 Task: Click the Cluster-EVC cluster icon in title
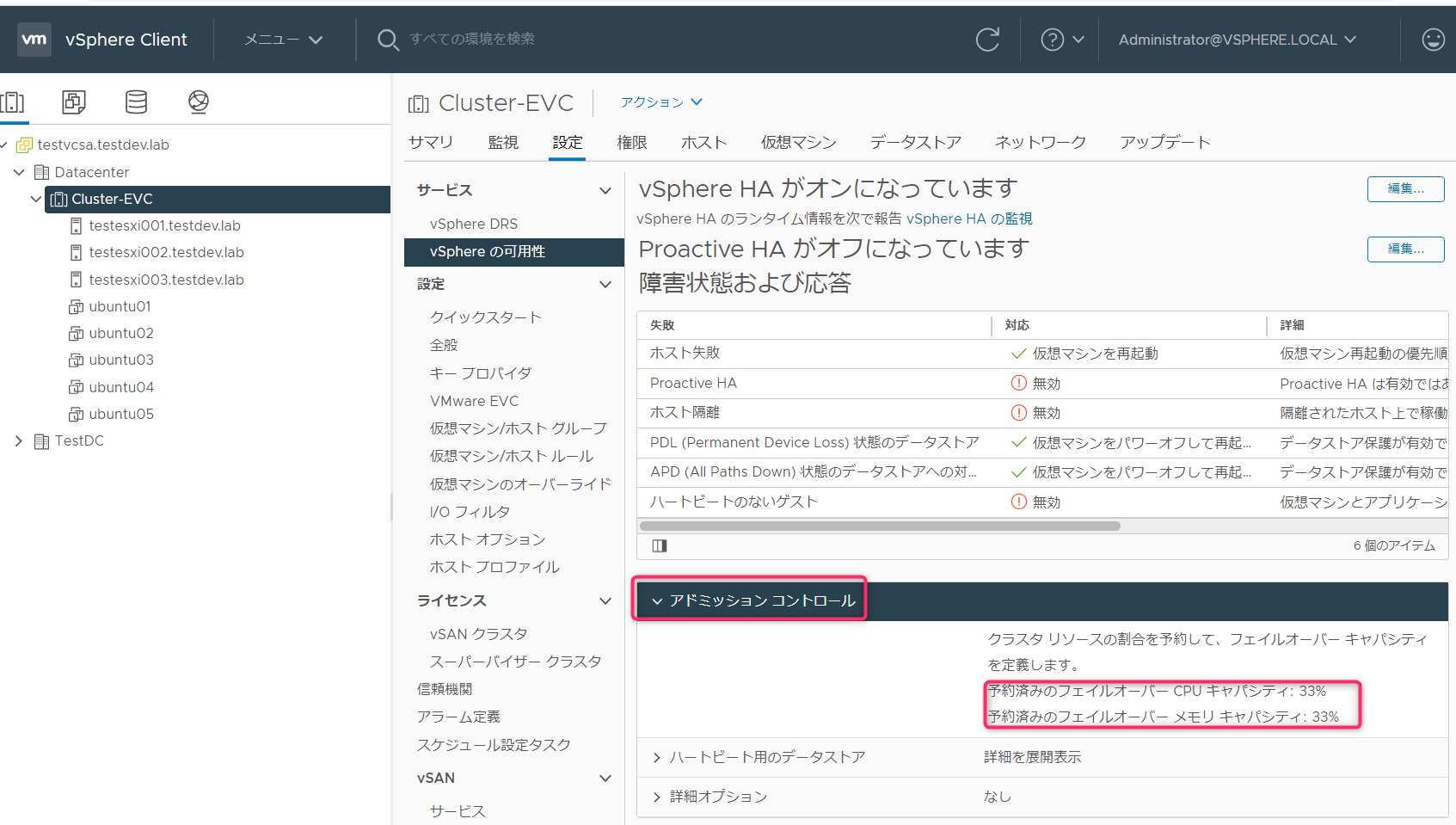tap(419, 104)
